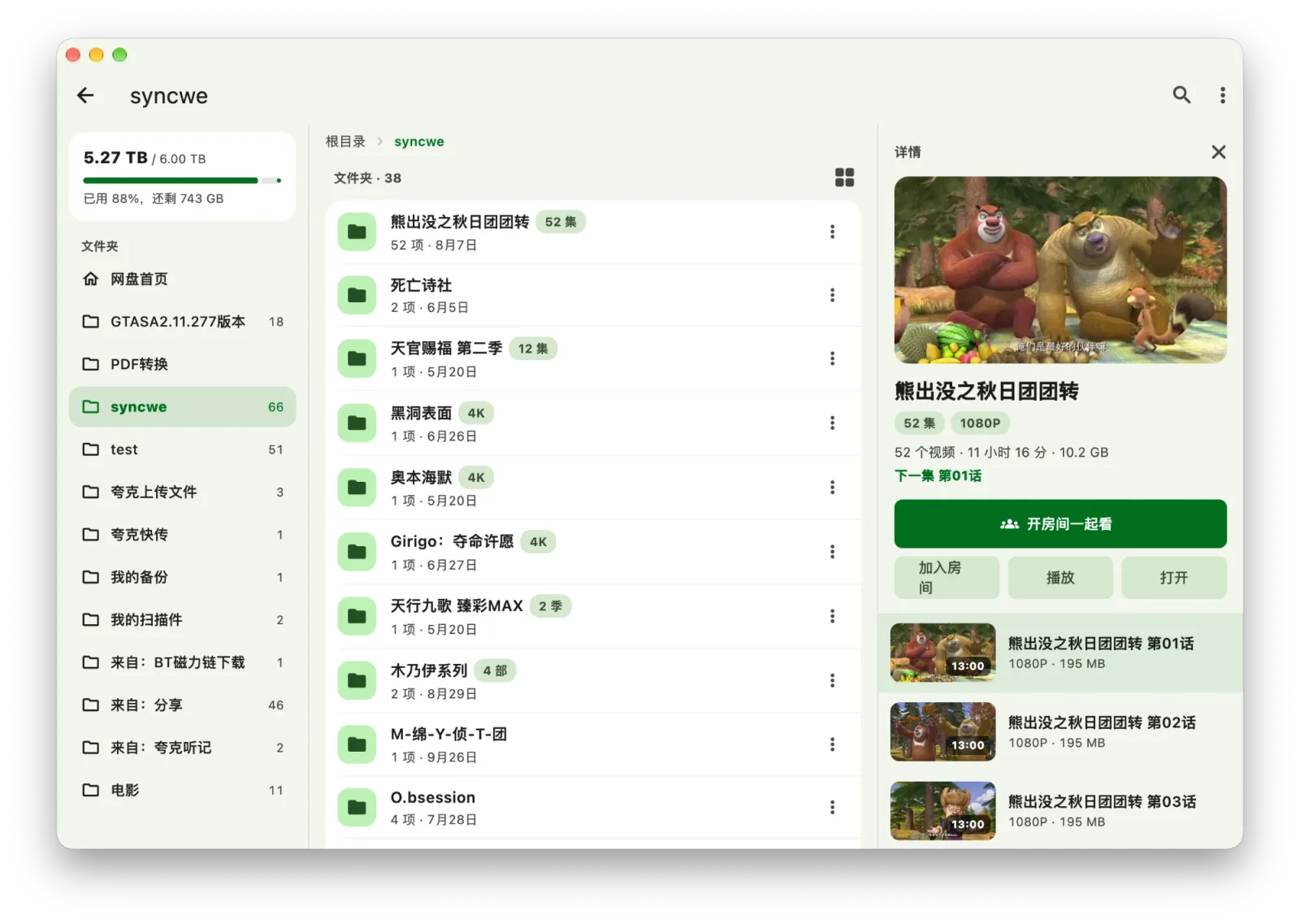Click 打开 button in details
The height and width of the screenshot is (924, 1300).
(1174, 578)
